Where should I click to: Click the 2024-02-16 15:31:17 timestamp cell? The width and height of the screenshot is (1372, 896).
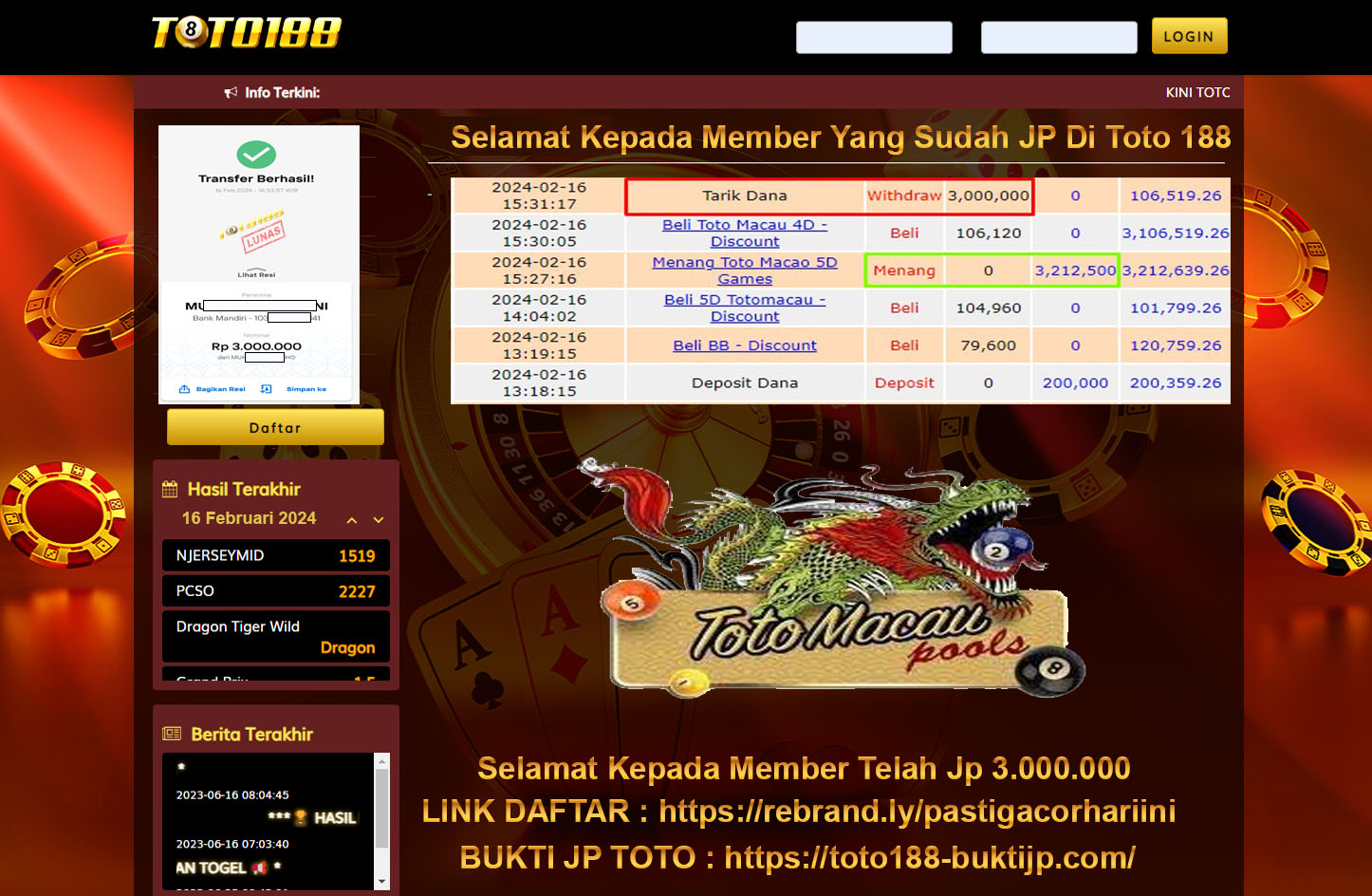click(x=539, y=196)
